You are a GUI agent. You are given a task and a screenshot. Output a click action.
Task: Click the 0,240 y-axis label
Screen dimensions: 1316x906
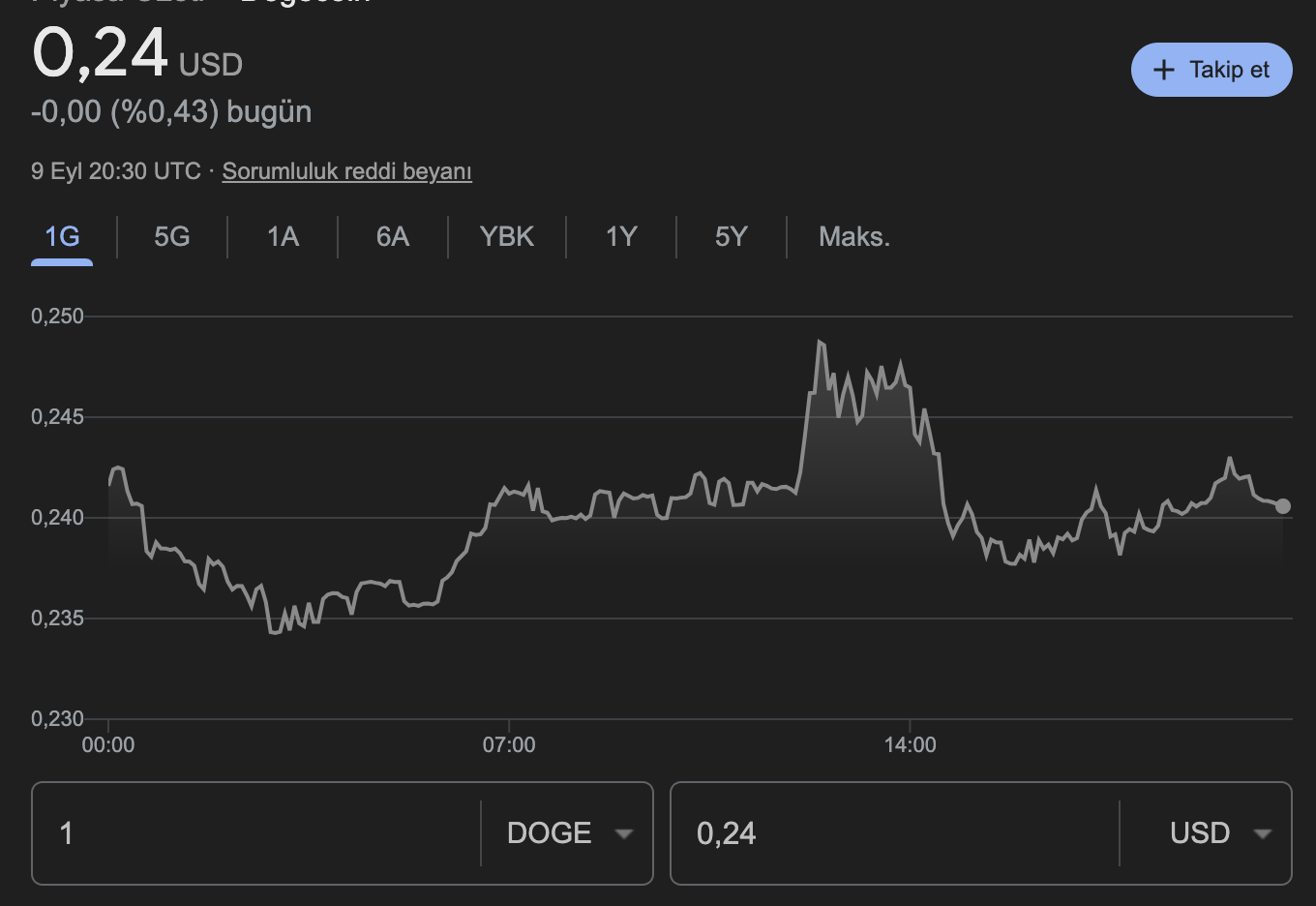[x=57, y=517]
